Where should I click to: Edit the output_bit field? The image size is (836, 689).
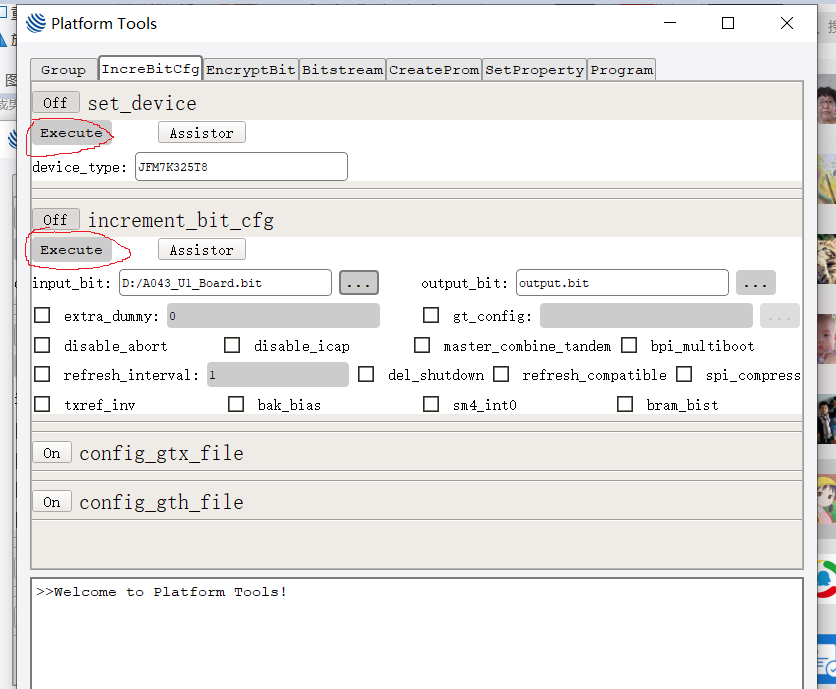point(622,283)
